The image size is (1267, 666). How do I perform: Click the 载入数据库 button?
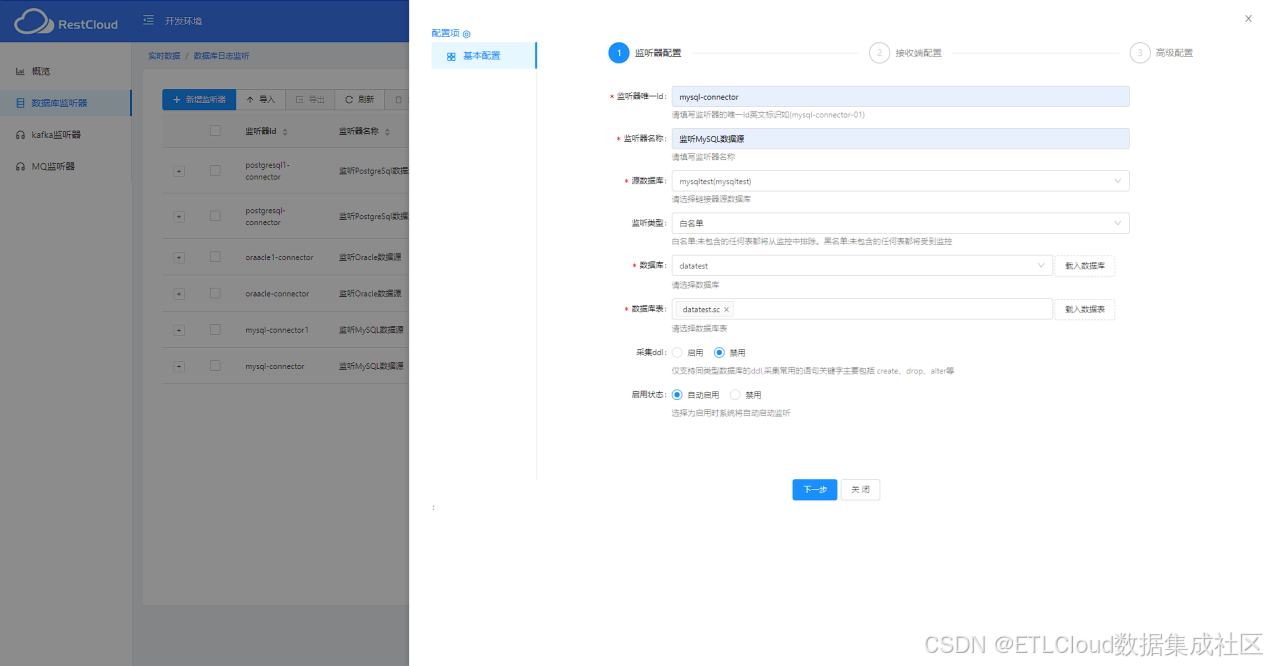click(1085, 266)
